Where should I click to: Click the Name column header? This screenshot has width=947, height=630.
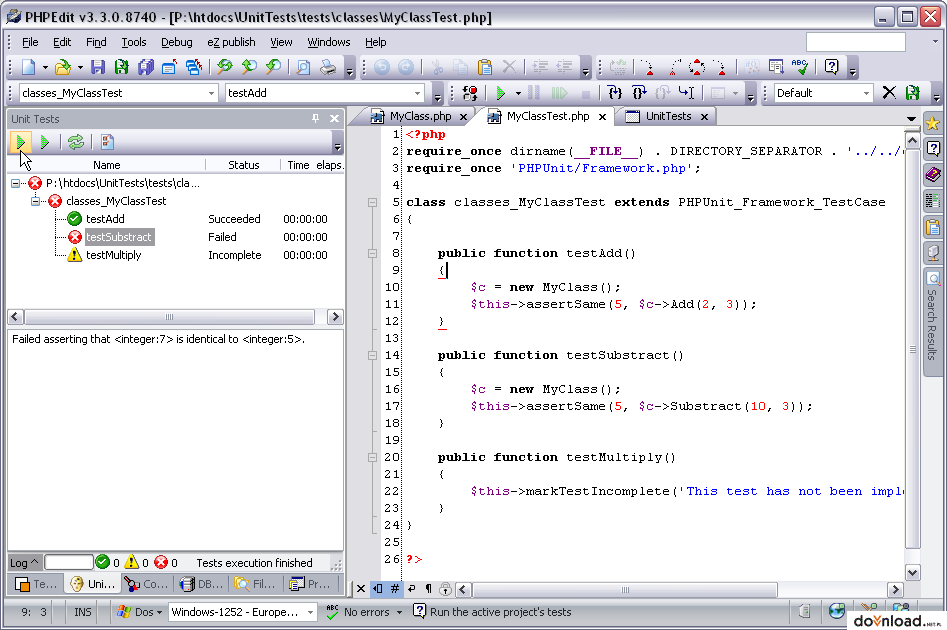(x=106, y=165)
